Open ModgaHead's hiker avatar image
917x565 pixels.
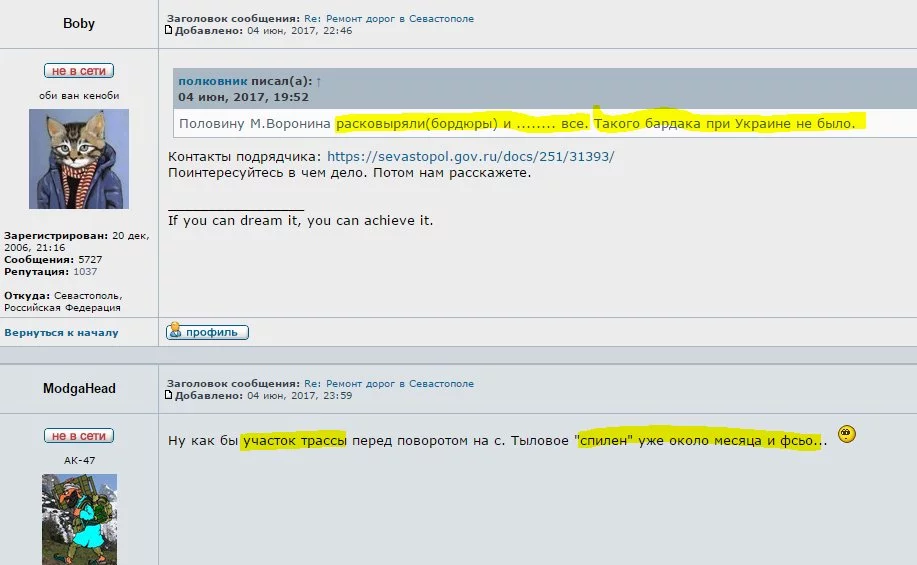pos(80,519)
